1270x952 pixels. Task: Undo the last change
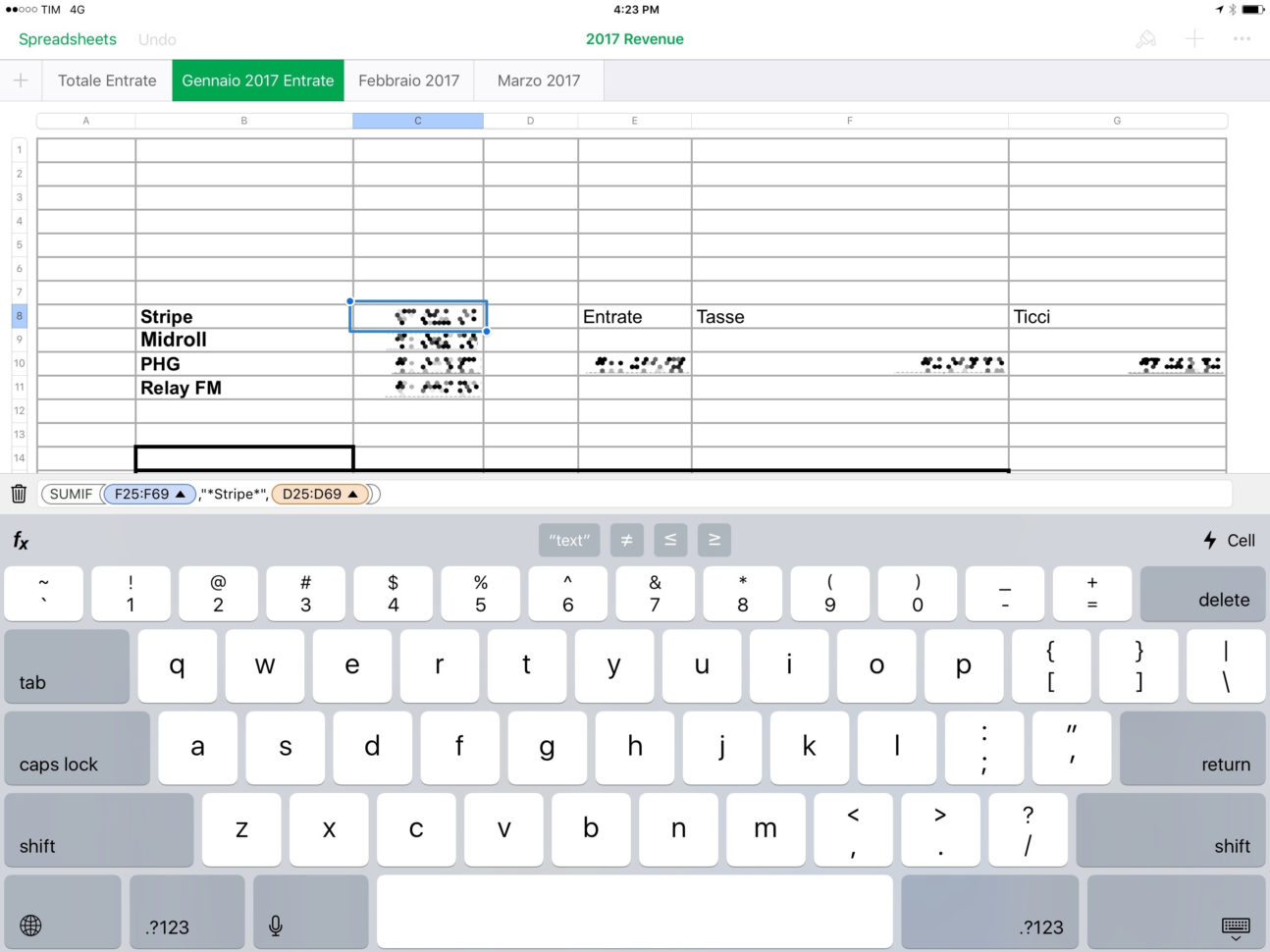click(x=156, y=39)
